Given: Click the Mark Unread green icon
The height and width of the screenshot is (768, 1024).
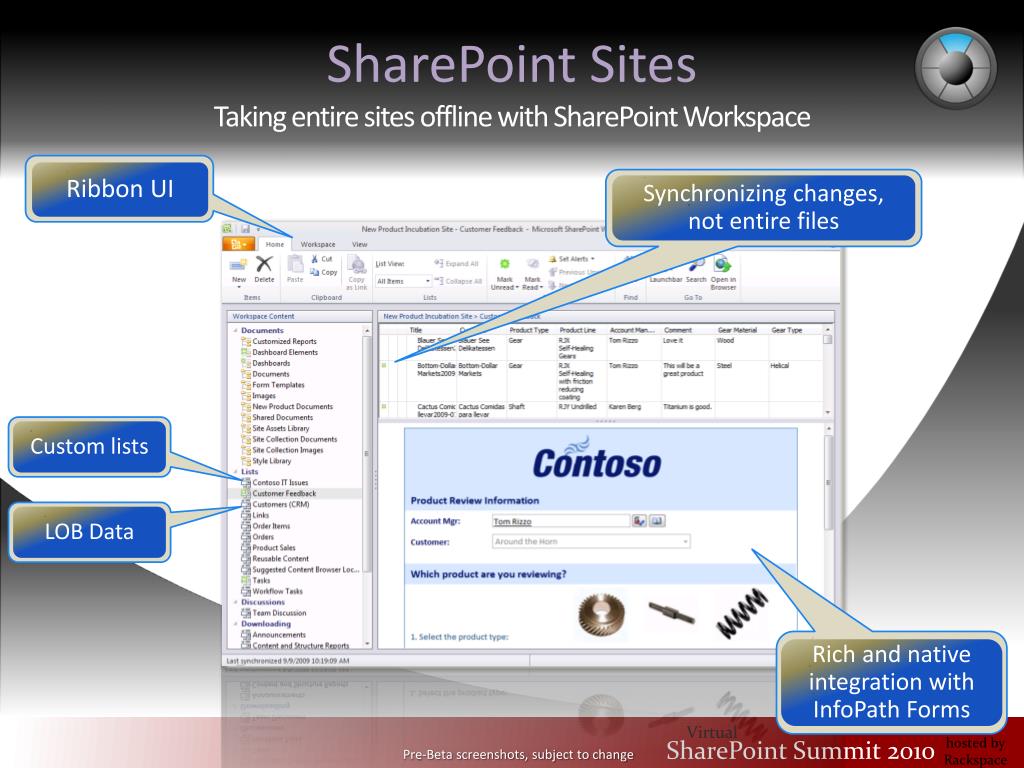Looking at the screenshot, I should 504,264.
